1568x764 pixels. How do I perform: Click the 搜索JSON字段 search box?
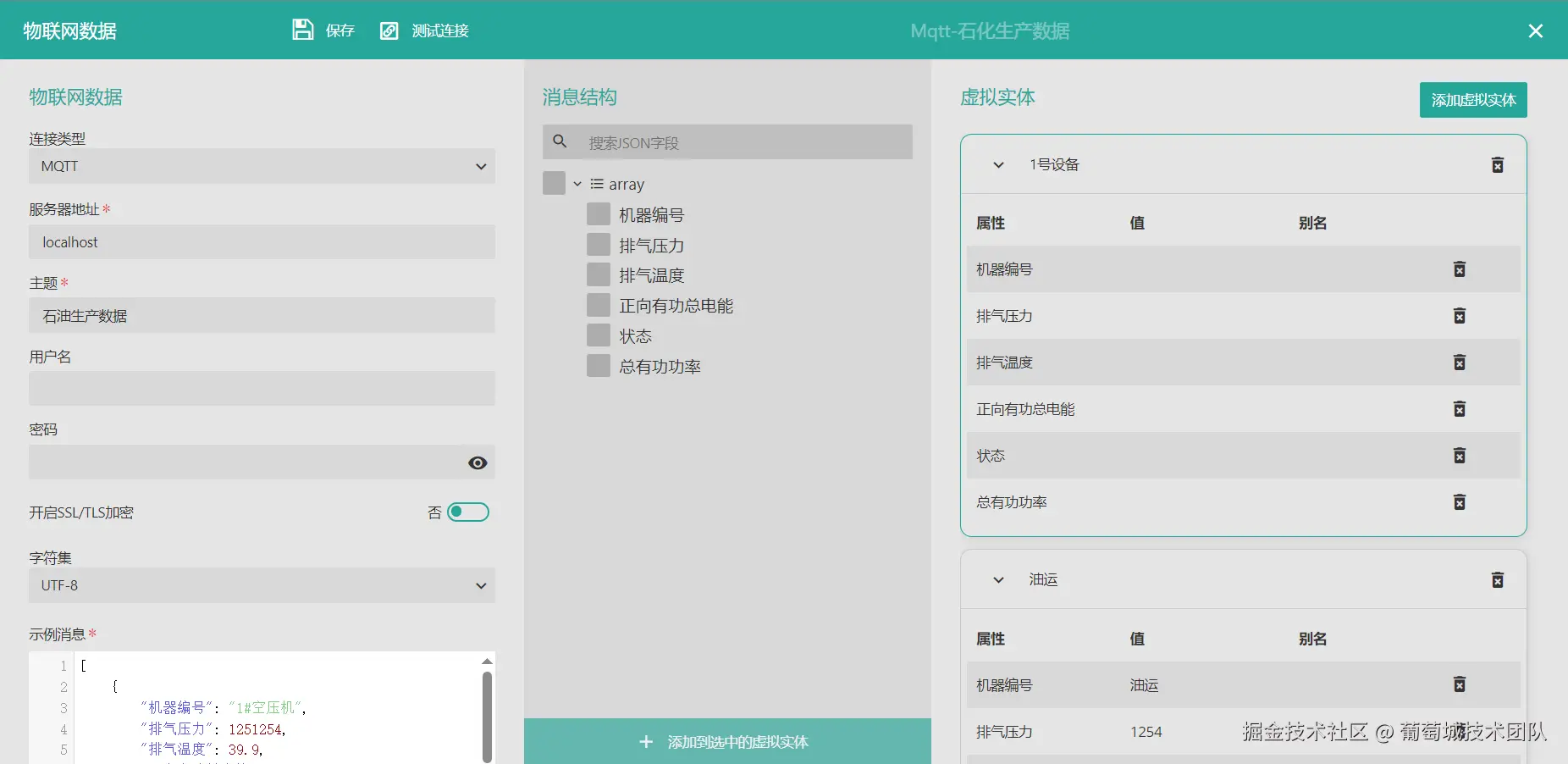pos(727,142)
